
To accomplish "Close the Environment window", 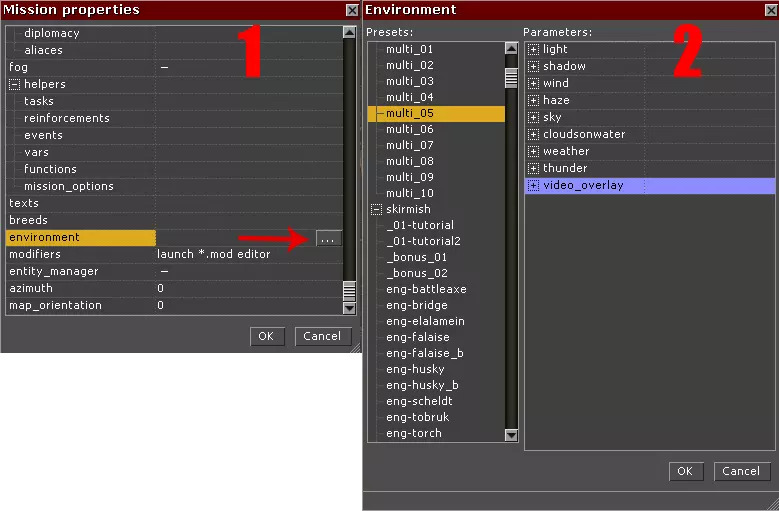I will (771, 10).
